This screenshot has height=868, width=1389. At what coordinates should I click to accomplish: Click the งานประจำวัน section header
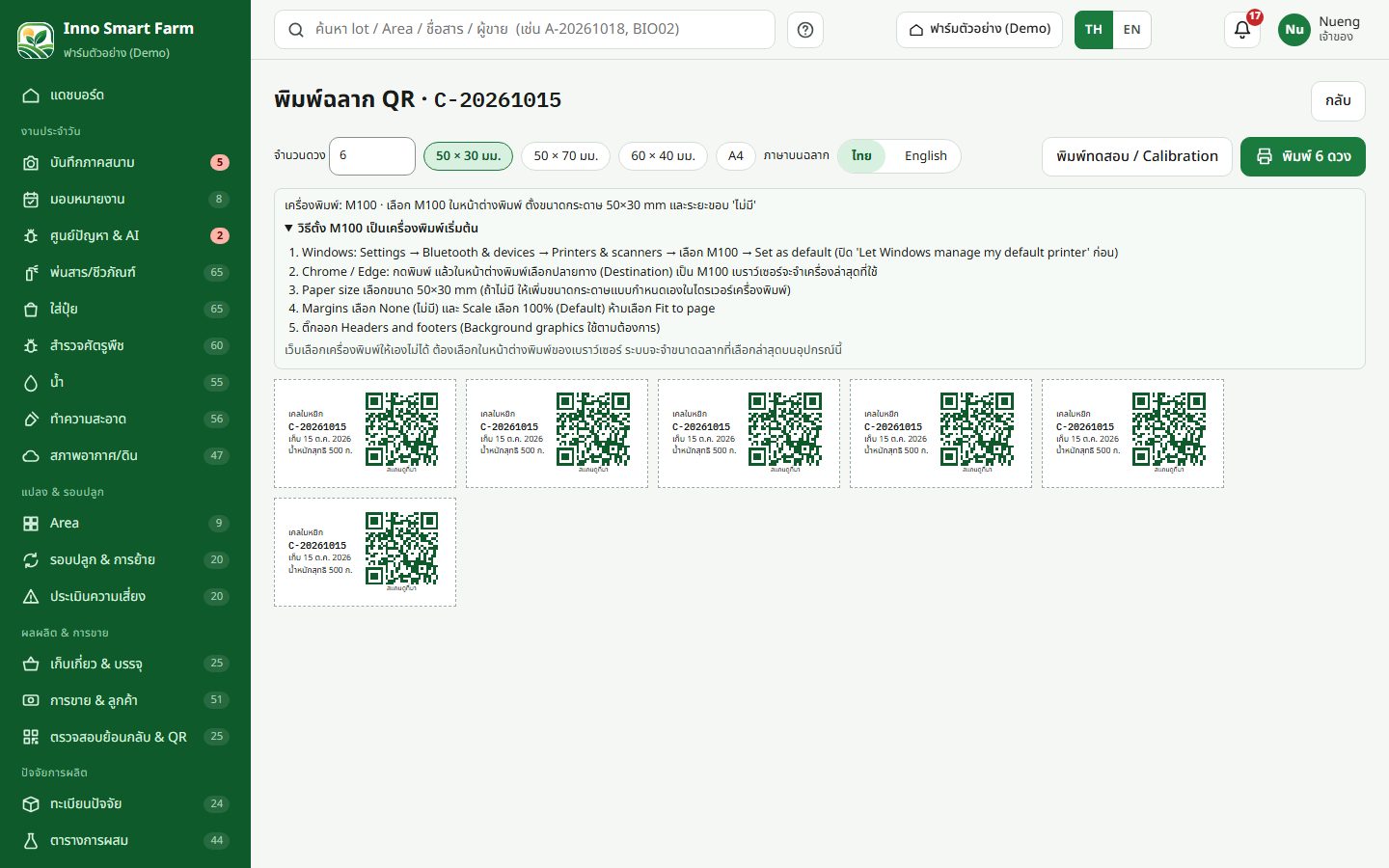51,131
